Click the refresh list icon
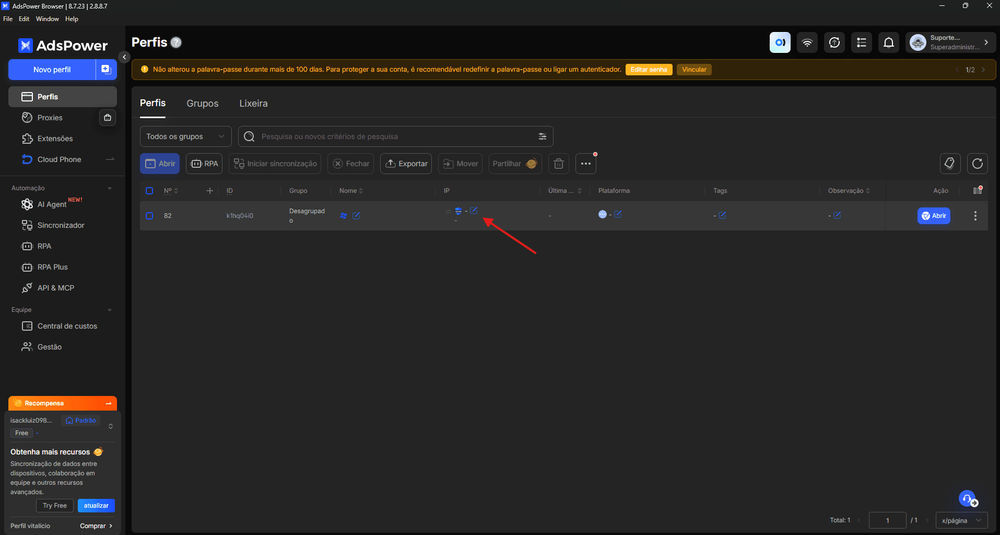 (977, 164)
